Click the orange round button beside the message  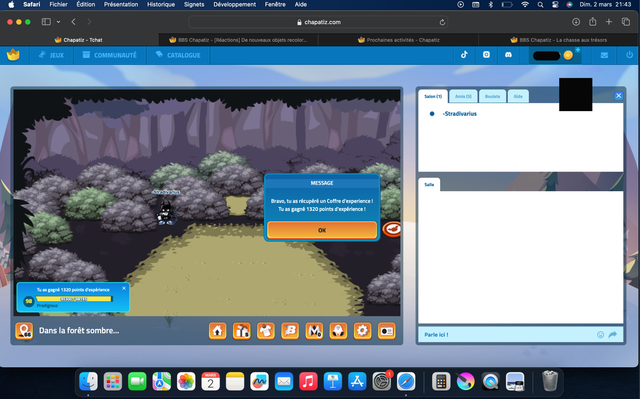[x=392, y=229]
